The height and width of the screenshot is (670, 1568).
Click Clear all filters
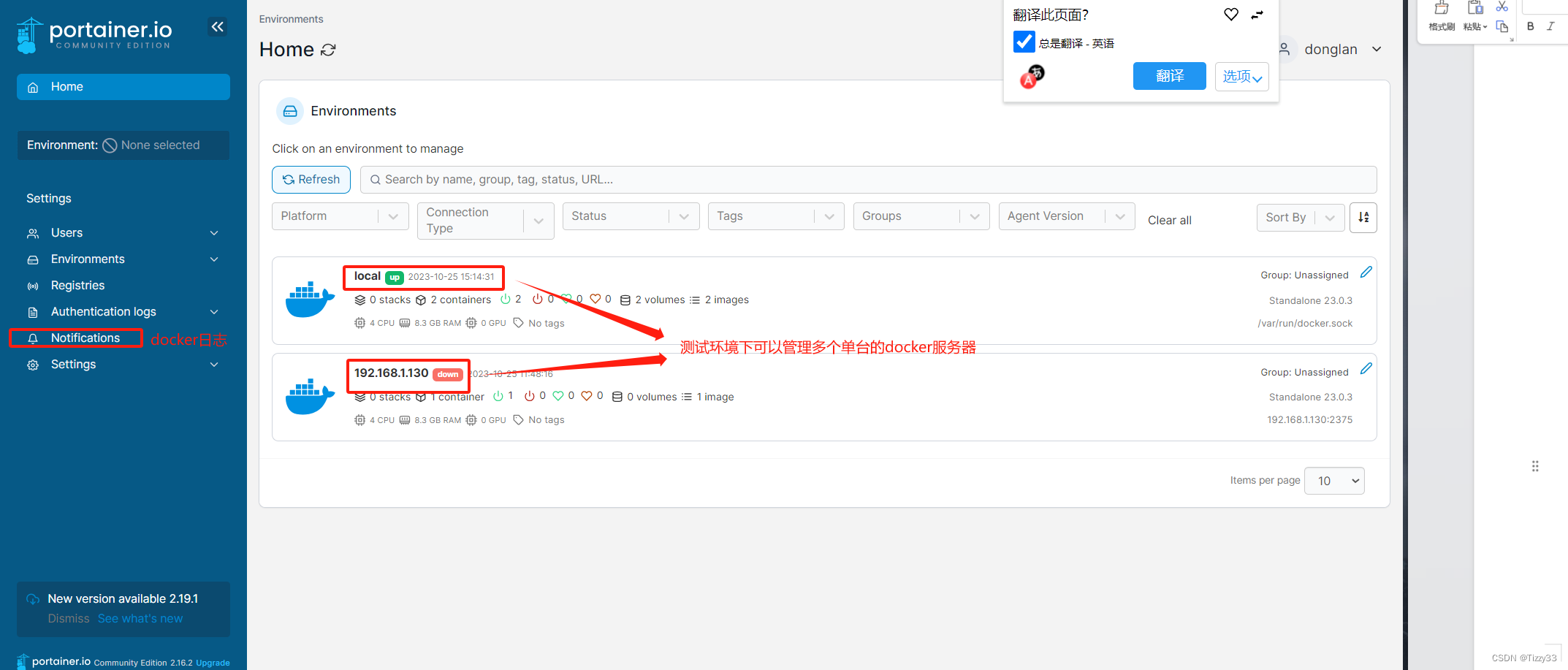click(1169, 221)
